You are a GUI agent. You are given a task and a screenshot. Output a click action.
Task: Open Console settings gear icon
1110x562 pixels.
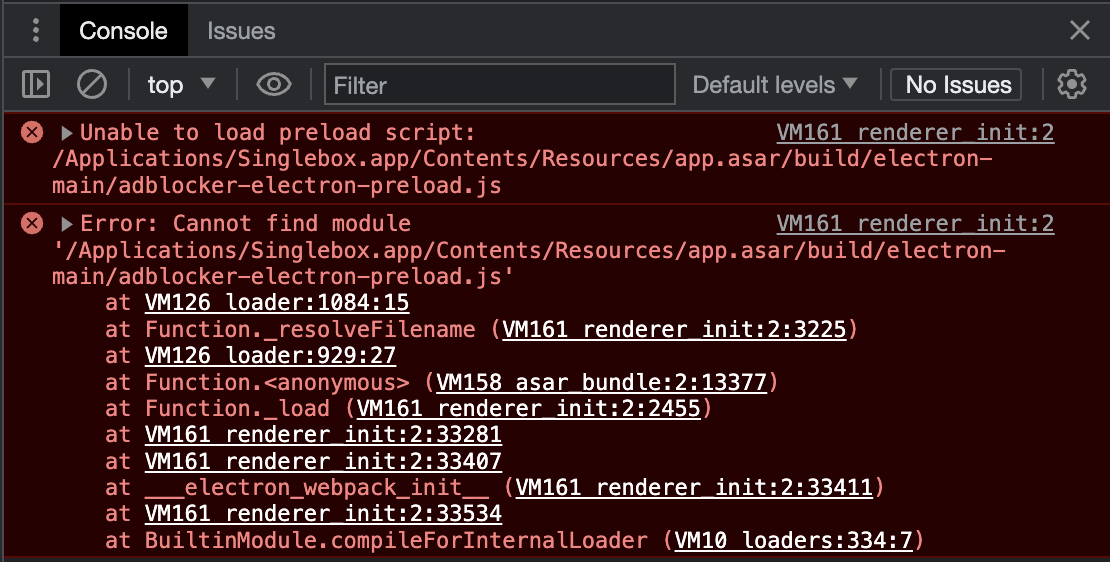tap(1072, 84)
